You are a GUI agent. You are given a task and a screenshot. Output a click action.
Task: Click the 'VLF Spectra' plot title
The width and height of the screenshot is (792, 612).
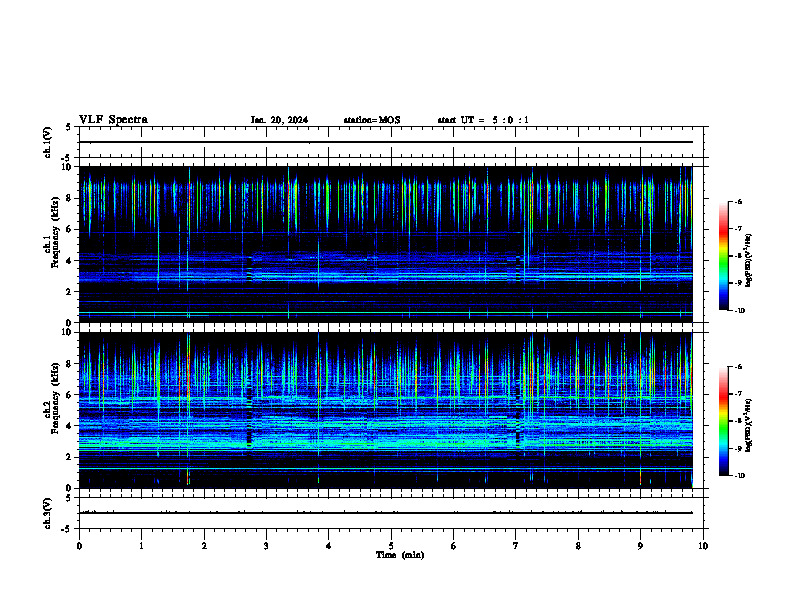(113, 120)
